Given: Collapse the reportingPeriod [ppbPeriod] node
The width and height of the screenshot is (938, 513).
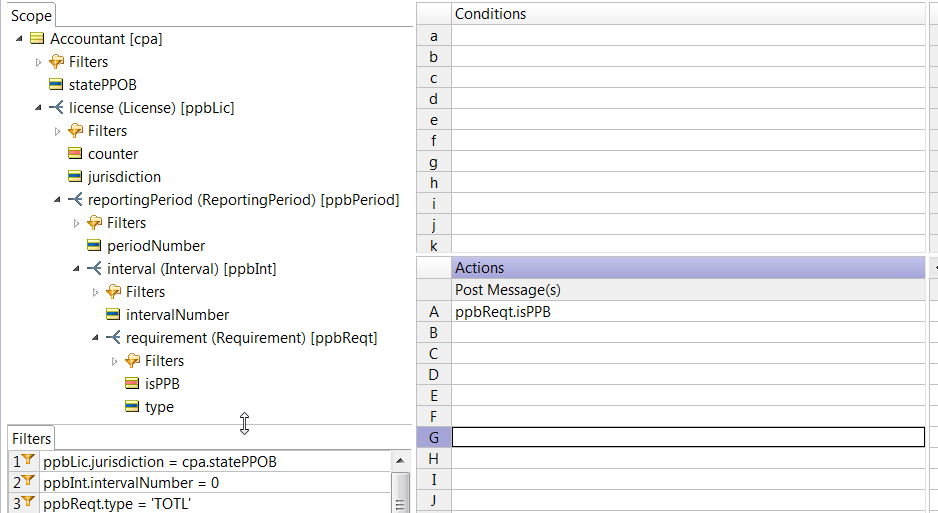Looking at the screenshot, I should click(57, 200).
